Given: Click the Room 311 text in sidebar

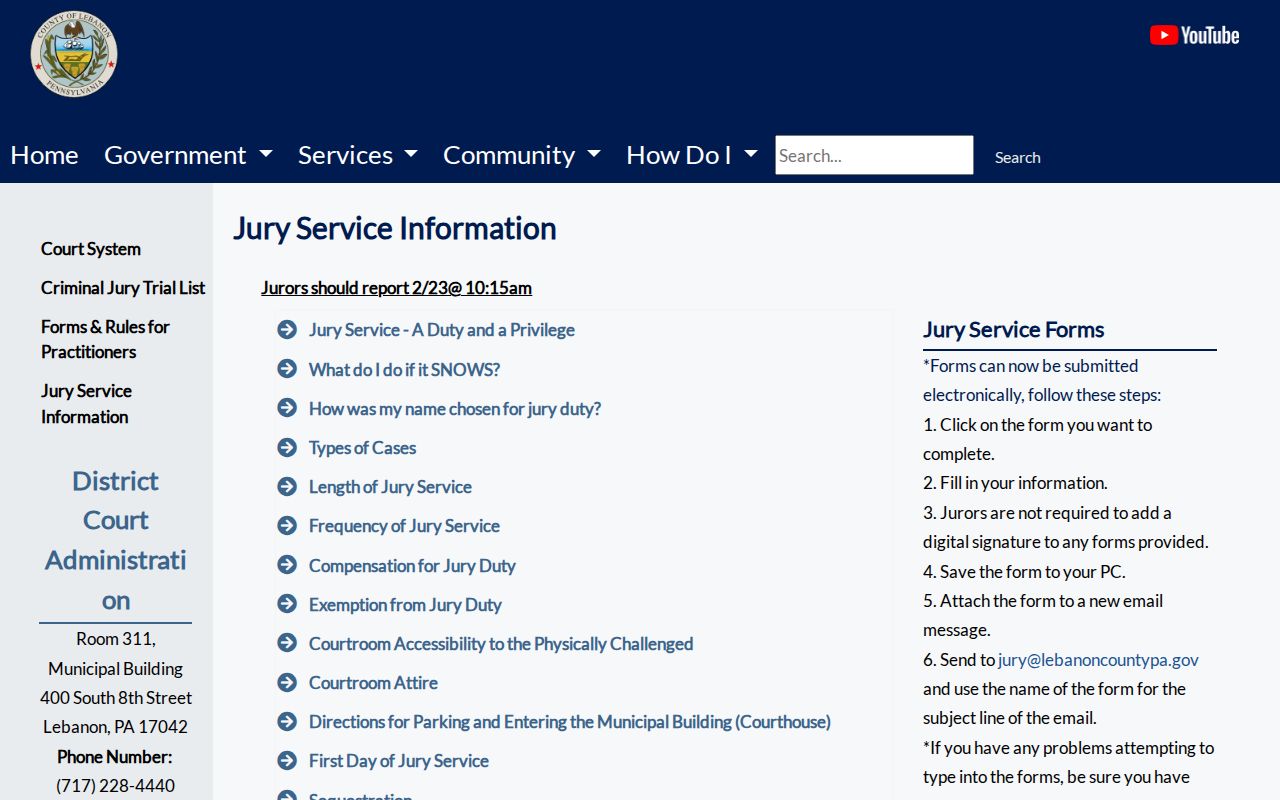Looking at the screenshot, I should (115, 639).
